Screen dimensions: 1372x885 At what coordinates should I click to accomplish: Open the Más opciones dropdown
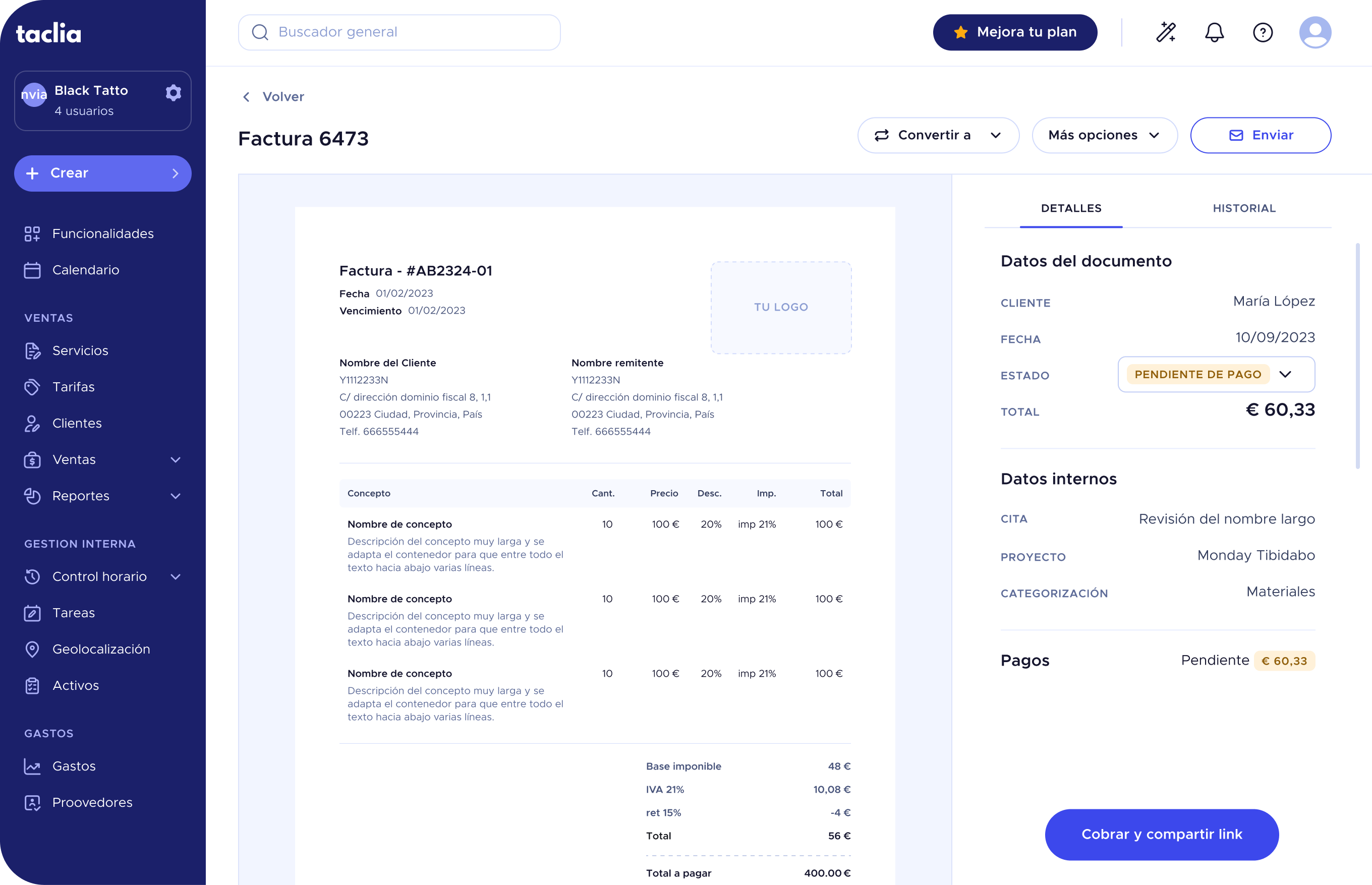point(1104,135)
